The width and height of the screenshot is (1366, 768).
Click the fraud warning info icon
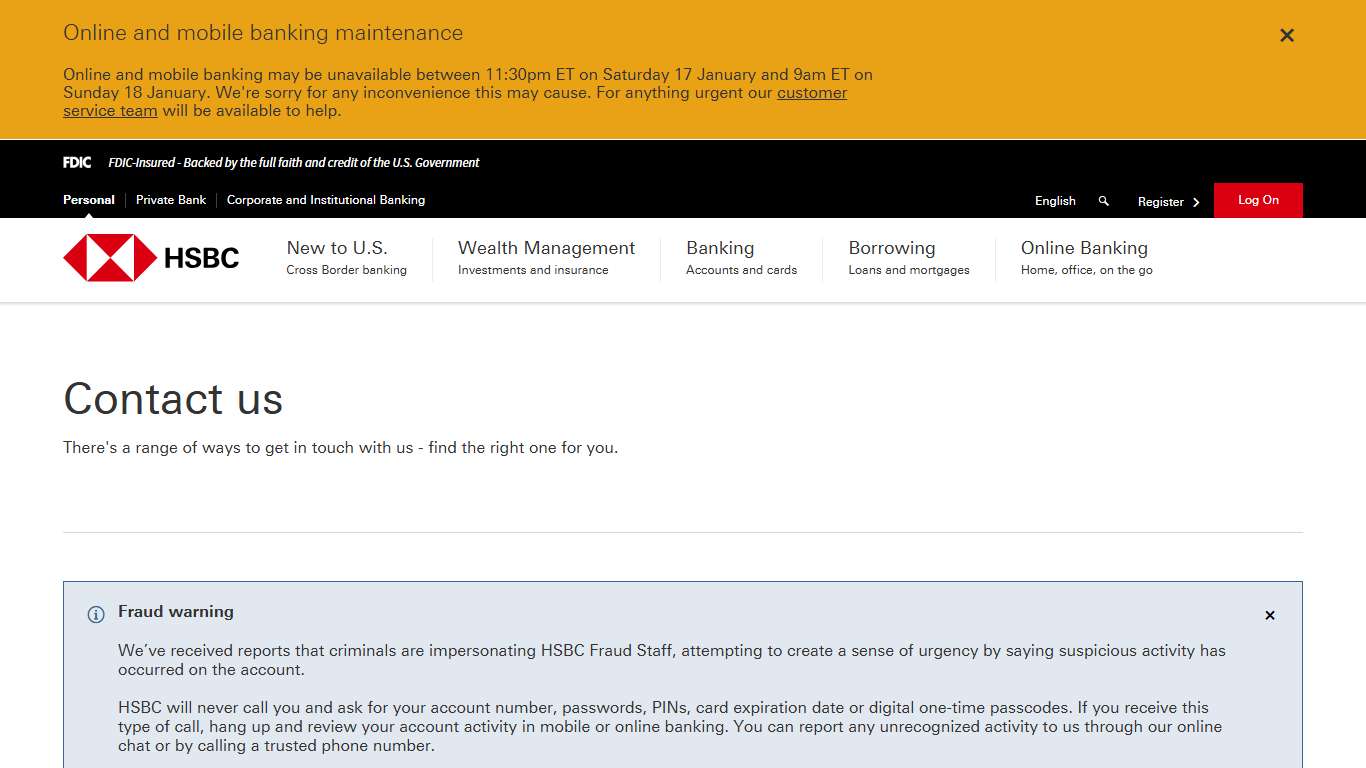95,615
